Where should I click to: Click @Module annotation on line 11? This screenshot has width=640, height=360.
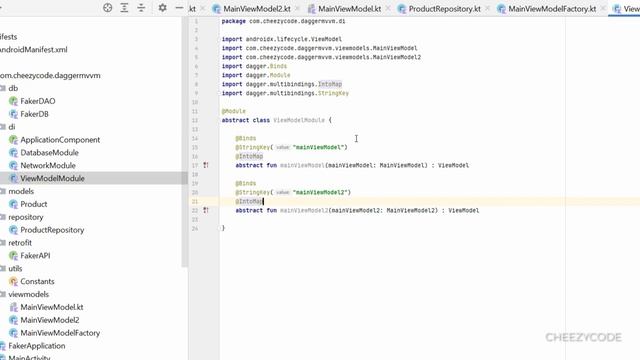pos(233,111)
